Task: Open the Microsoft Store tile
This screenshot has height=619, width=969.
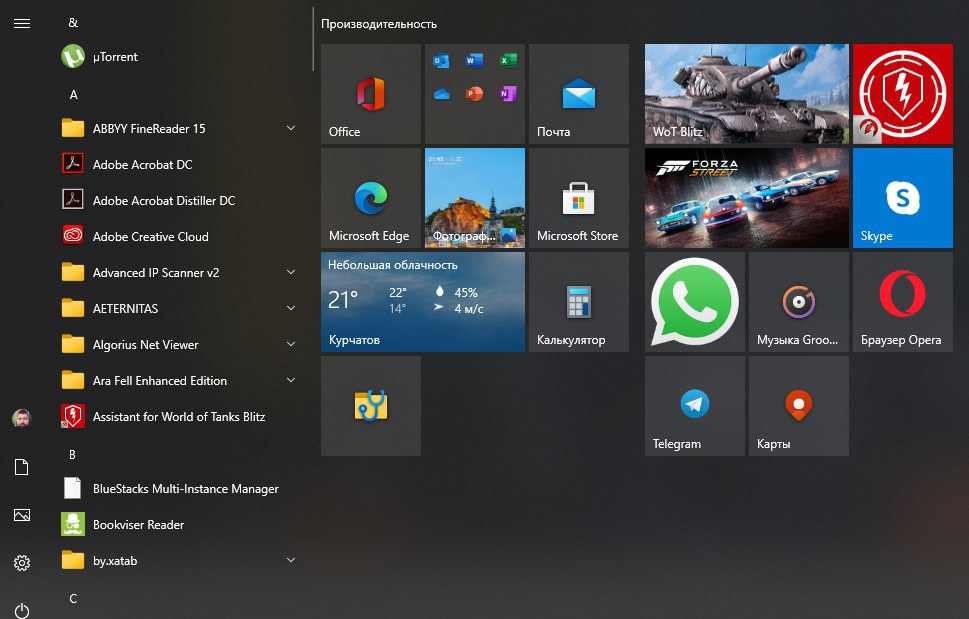Action: [x=579, y=198]
